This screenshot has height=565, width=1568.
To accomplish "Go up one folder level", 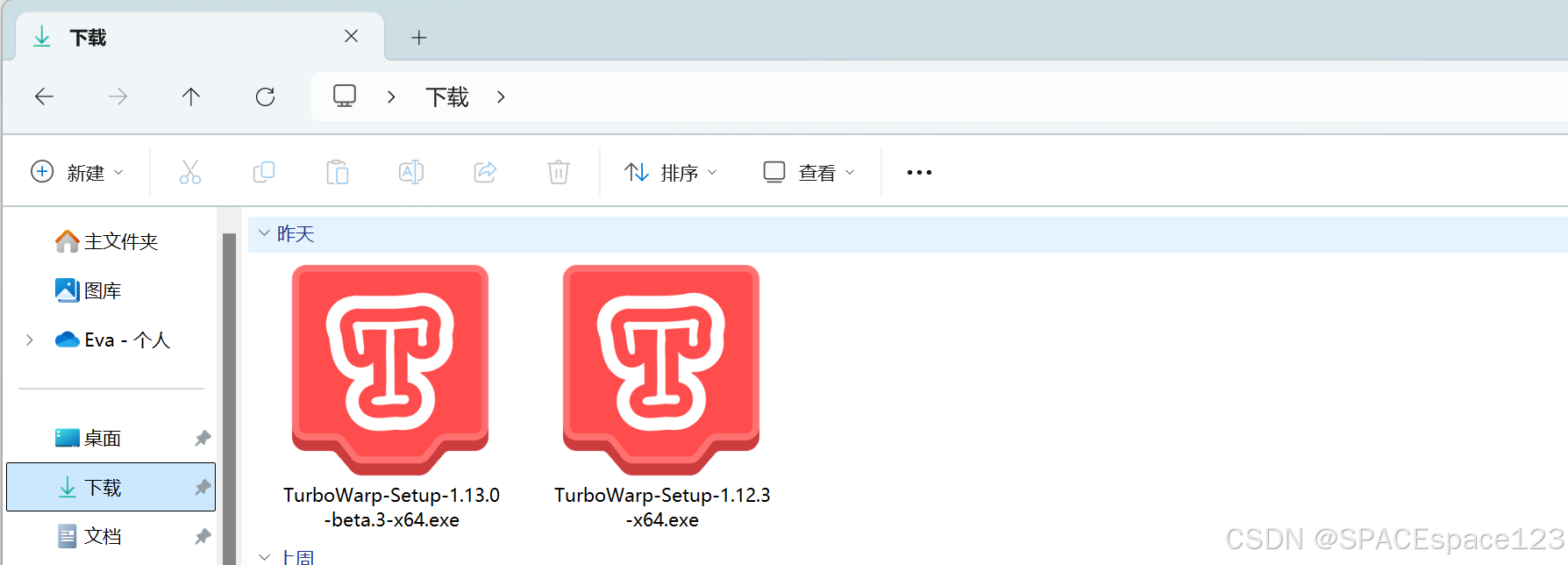I will [x=191, y=97].
